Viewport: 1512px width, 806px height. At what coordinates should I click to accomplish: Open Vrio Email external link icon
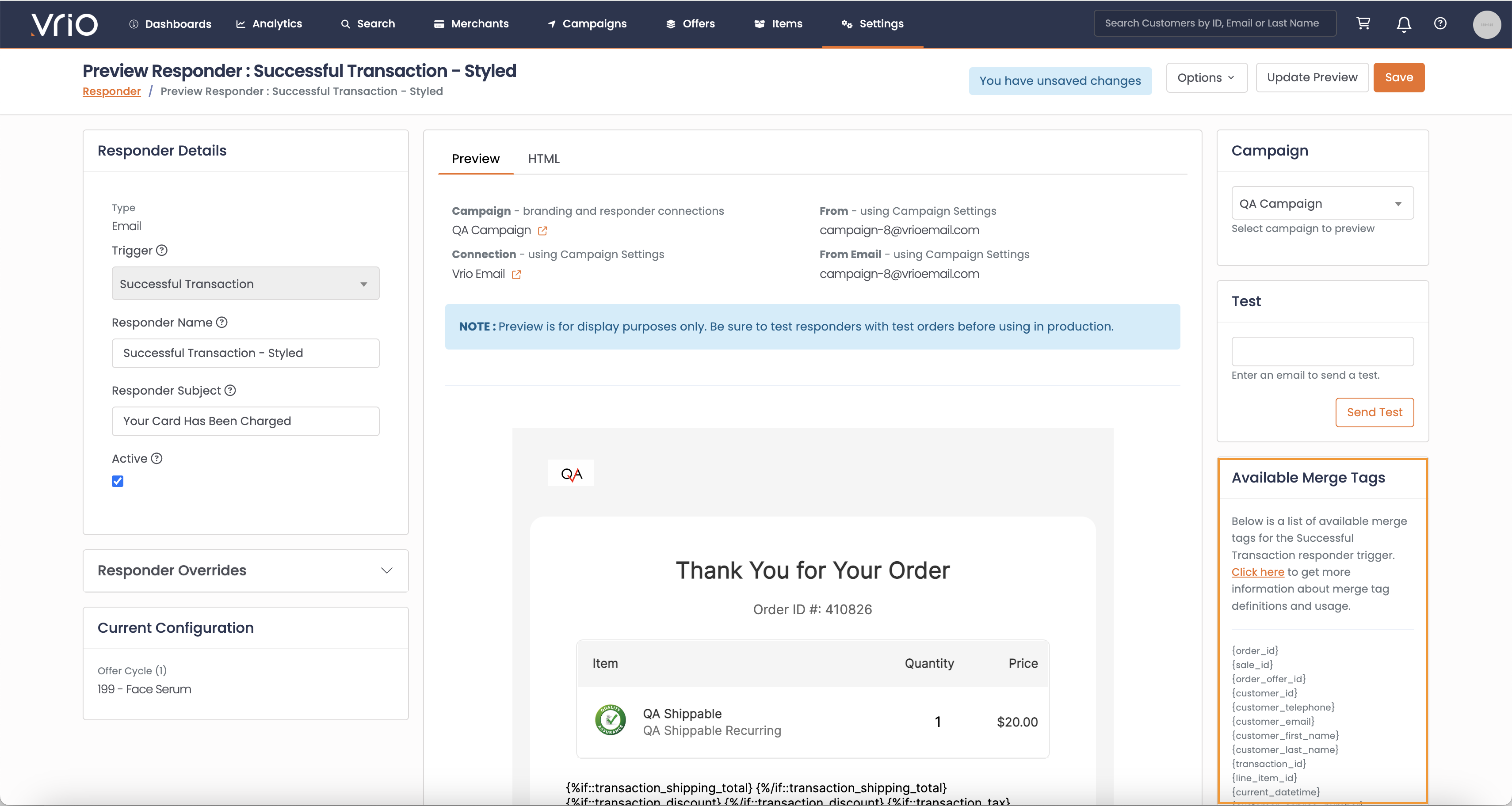point(516,274)
